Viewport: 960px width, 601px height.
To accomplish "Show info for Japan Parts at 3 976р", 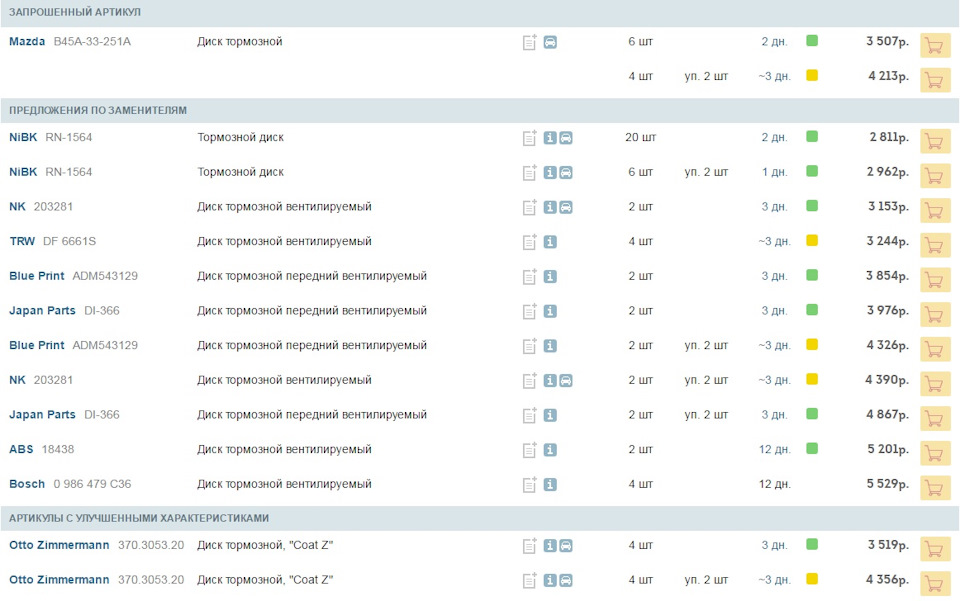I will pos(550,312).
